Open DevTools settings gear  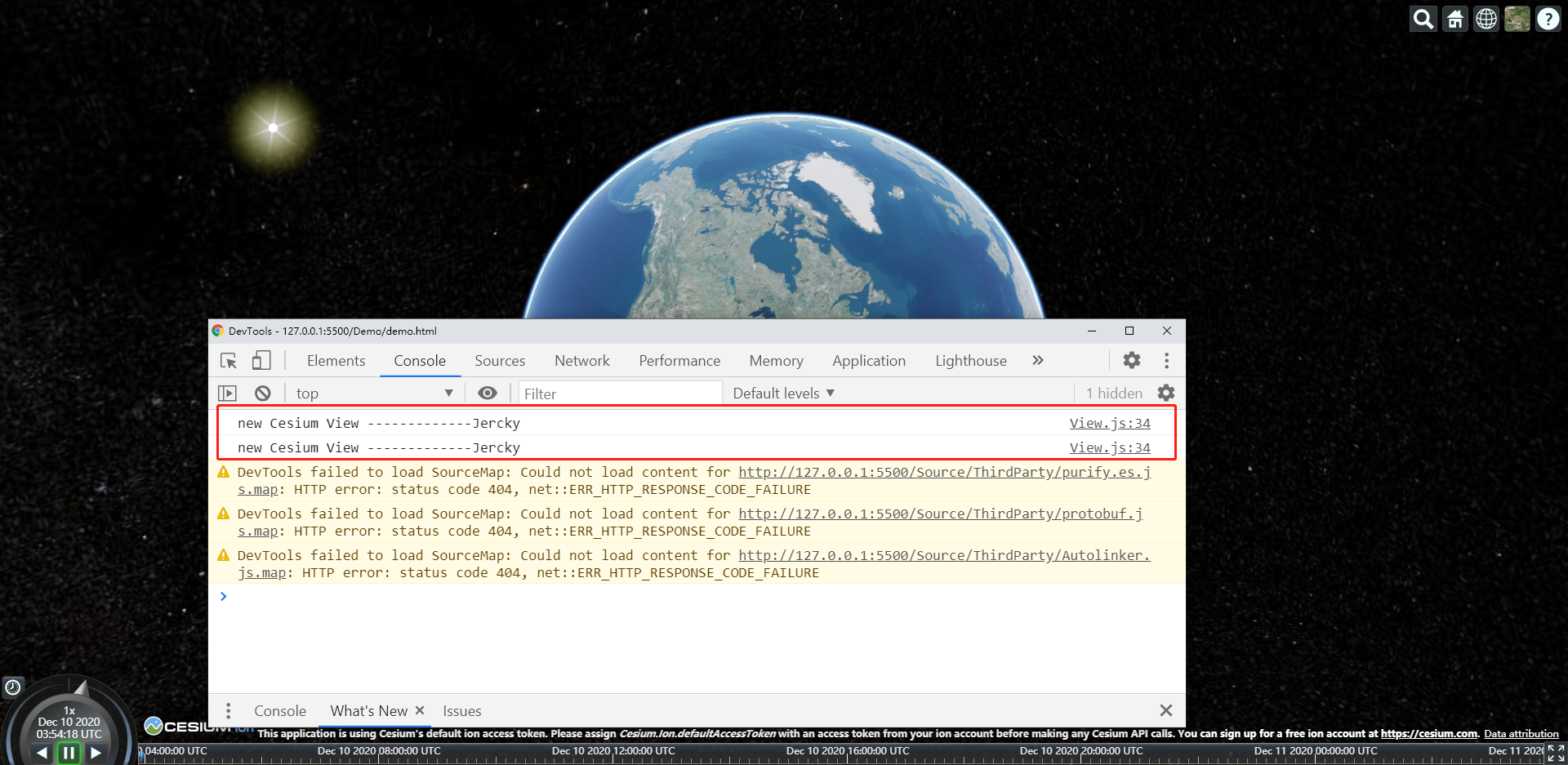click(1131, 360)
